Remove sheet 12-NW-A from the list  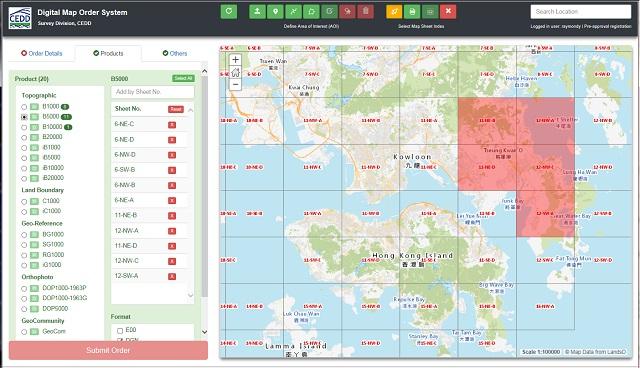click(x=172, y=231)
